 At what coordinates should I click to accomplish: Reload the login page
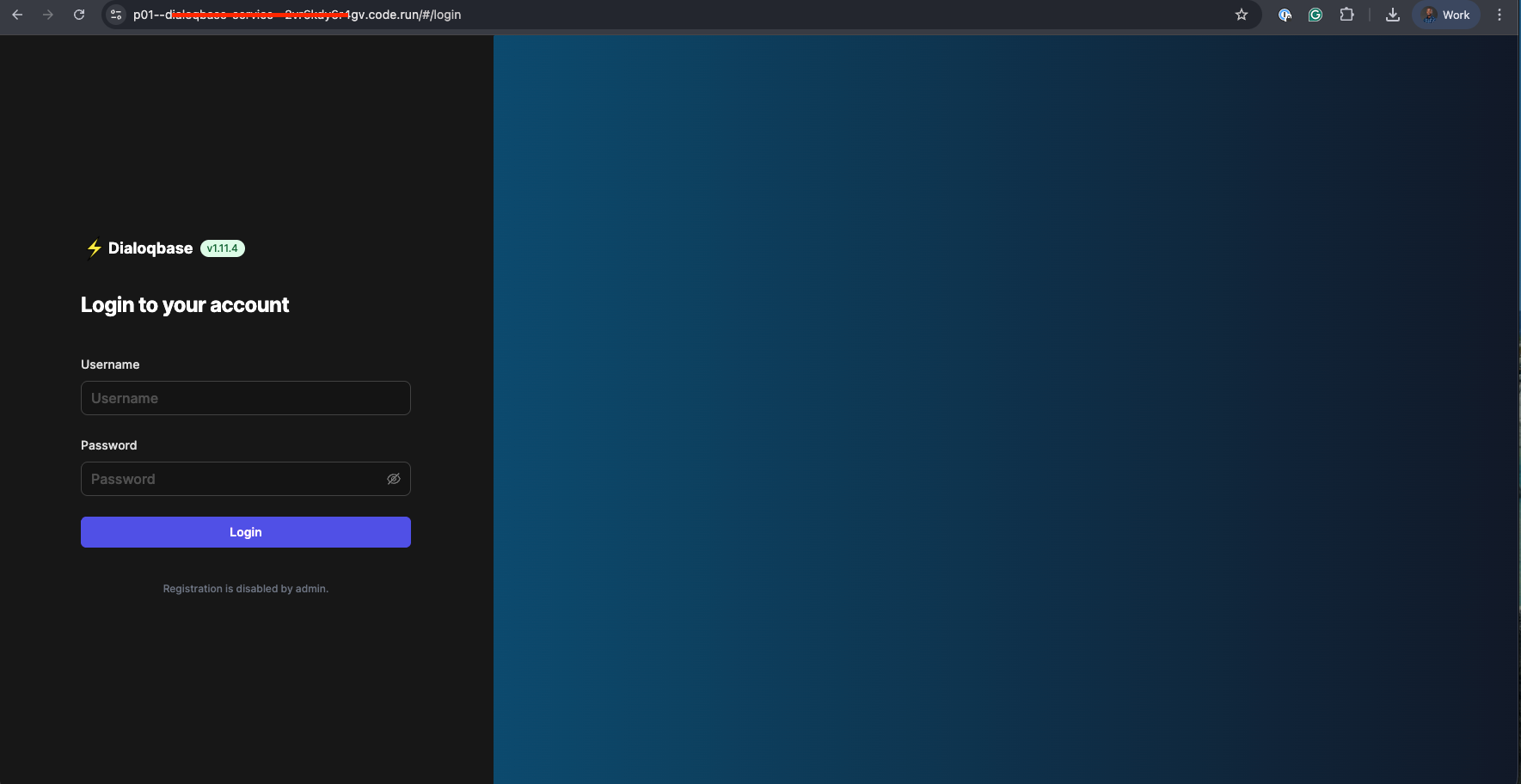pos(79,15)
